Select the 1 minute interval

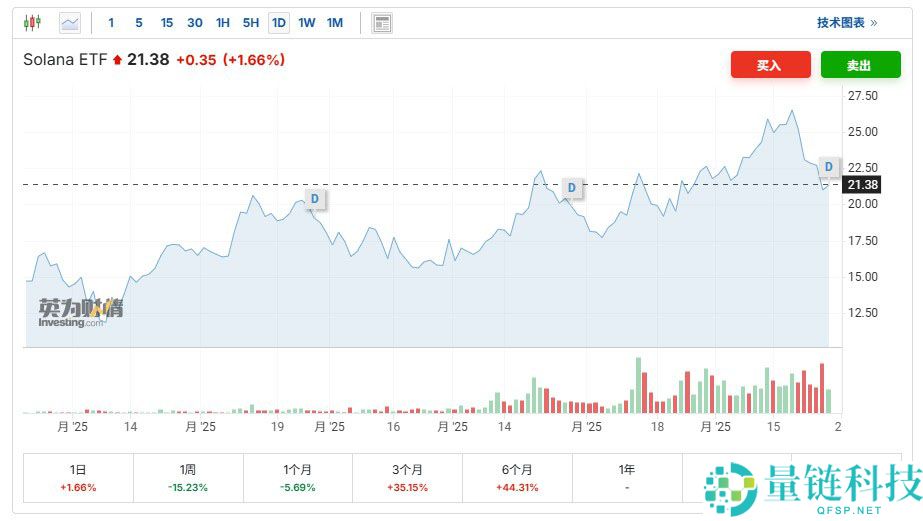(x=111, y=22)
